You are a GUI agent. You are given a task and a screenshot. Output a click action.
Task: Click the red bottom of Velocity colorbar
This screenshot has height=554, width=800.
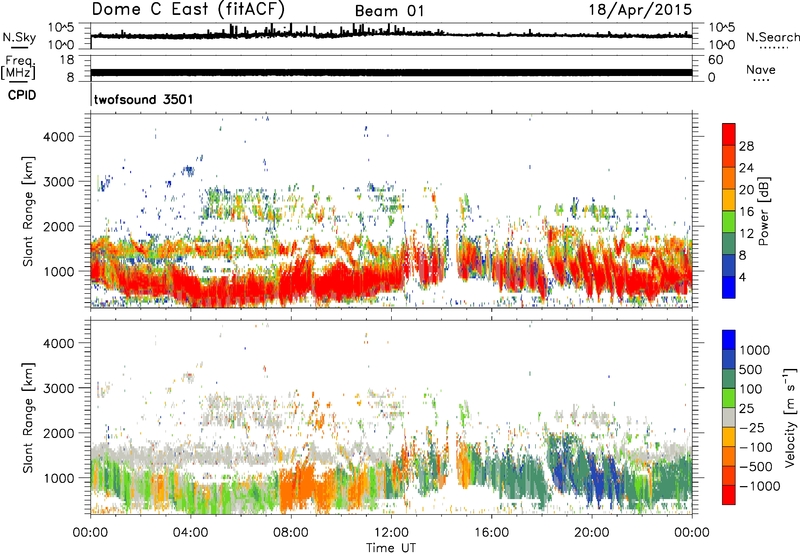[729, 495]
